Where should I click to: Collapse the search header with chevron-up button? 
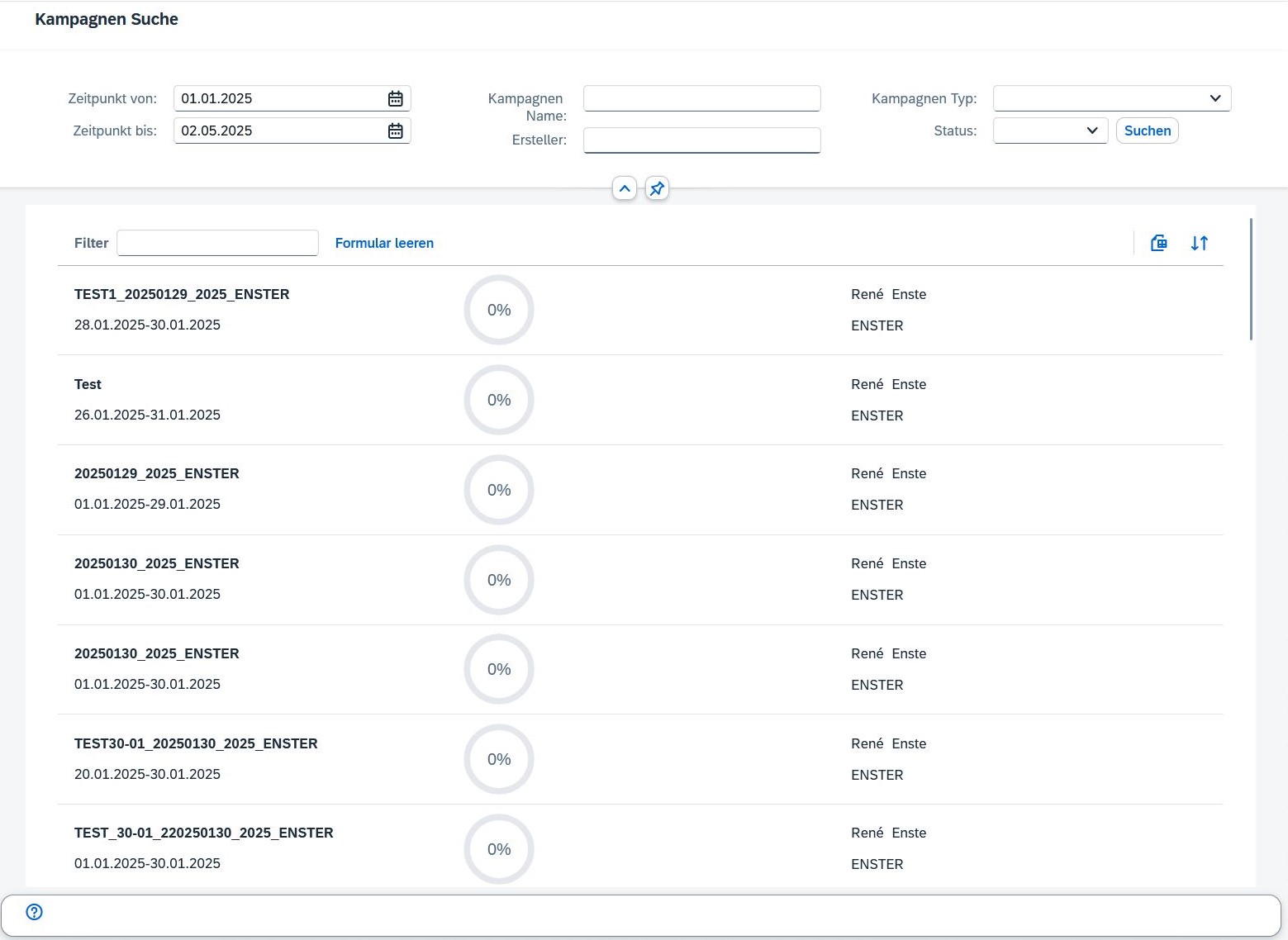pos(625,189)
